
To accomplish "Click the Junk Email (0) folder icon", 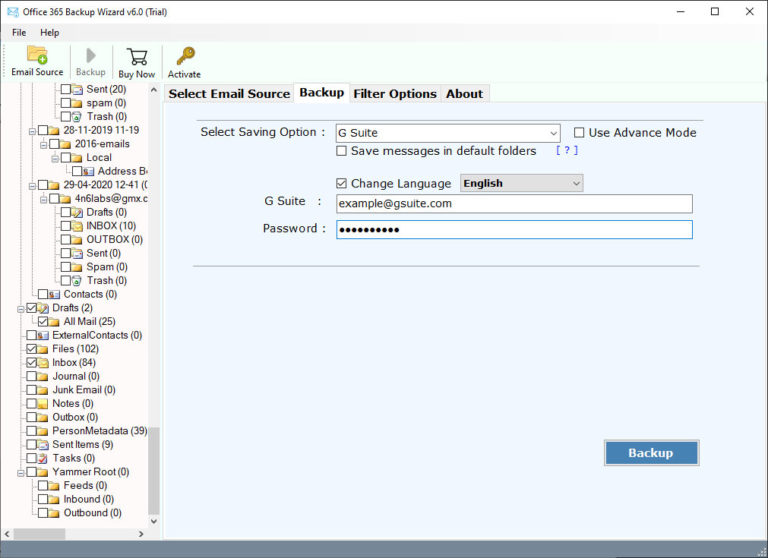I will [43, 390].
